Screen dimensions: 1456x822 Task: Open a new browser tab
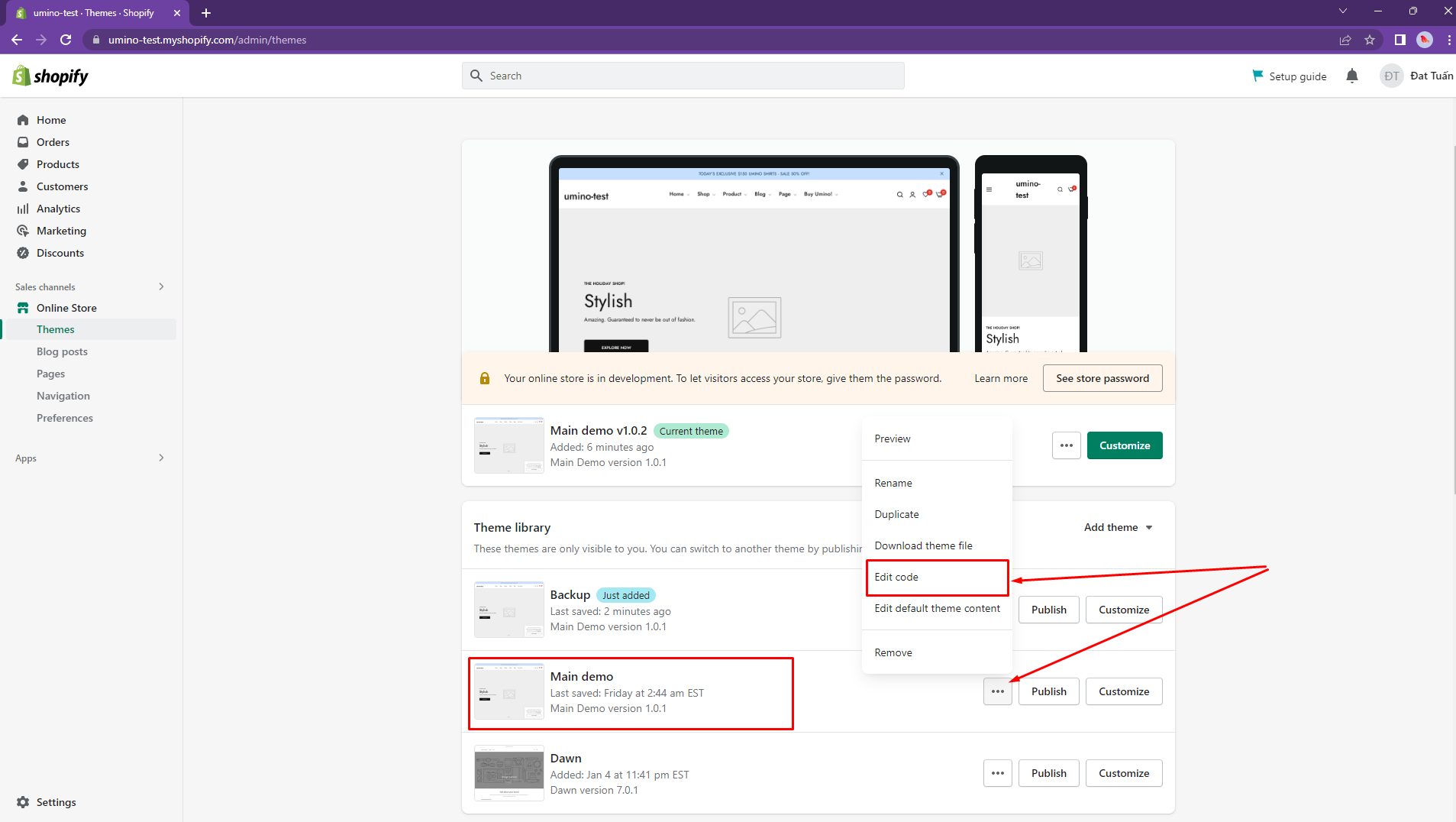(x=206, y=13)
